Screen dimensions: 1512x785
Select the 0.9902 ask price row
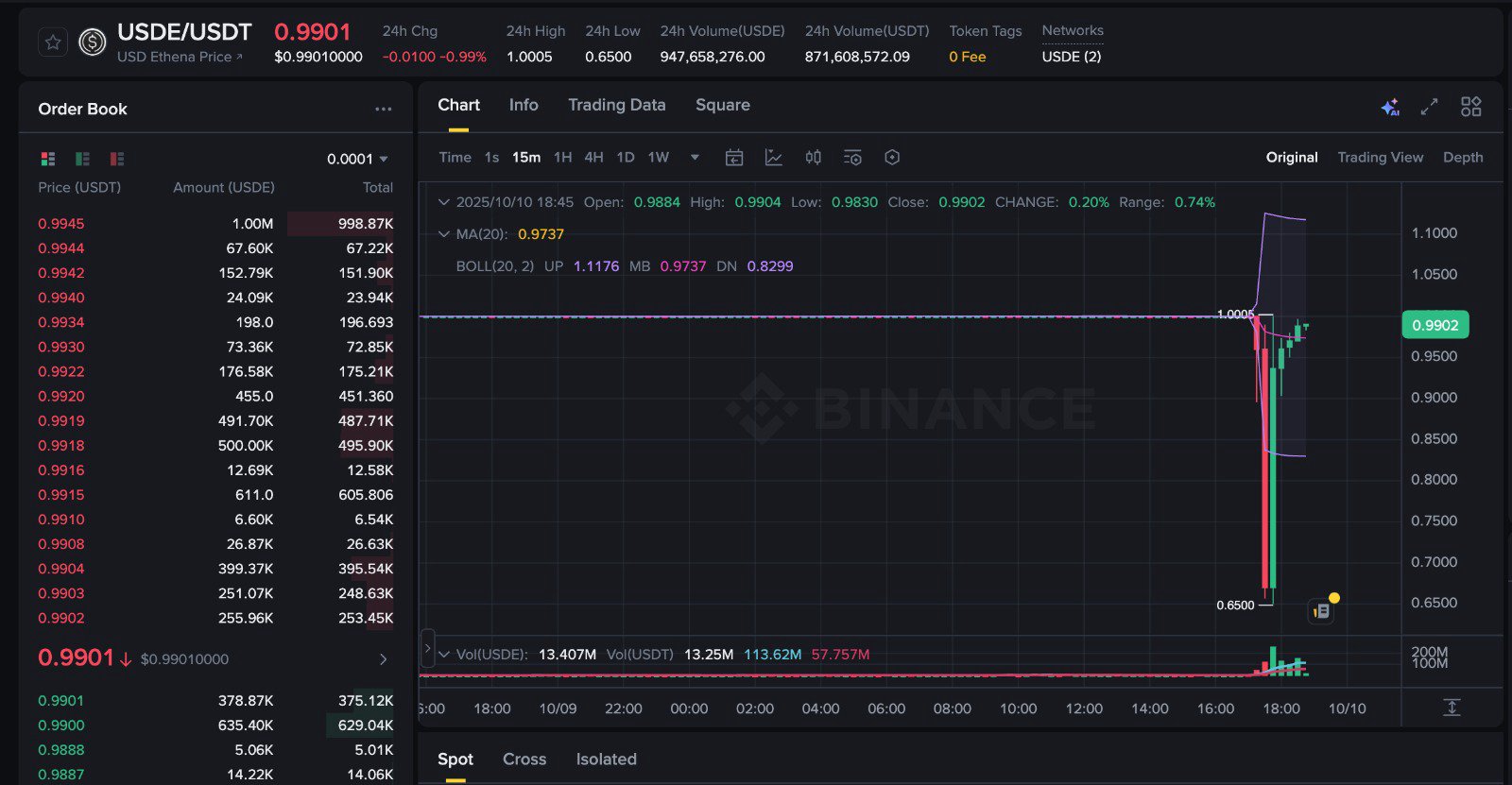tap(215, 619)
